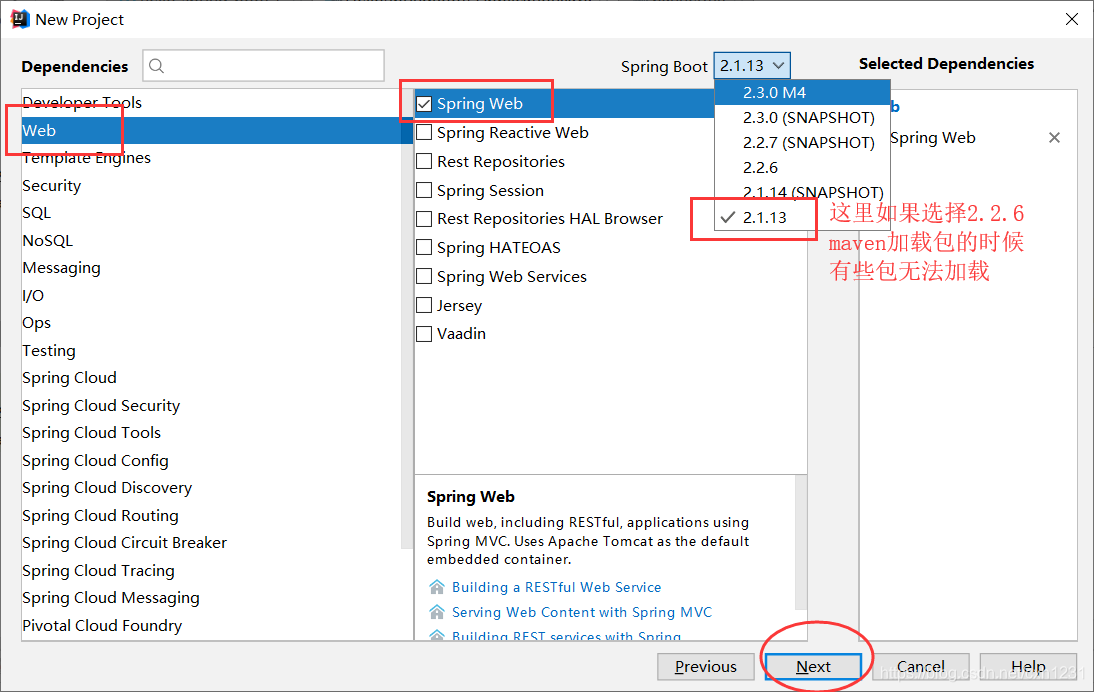Check the Rest Repositories dependency
1094x692 pixels.
(424, 162)
